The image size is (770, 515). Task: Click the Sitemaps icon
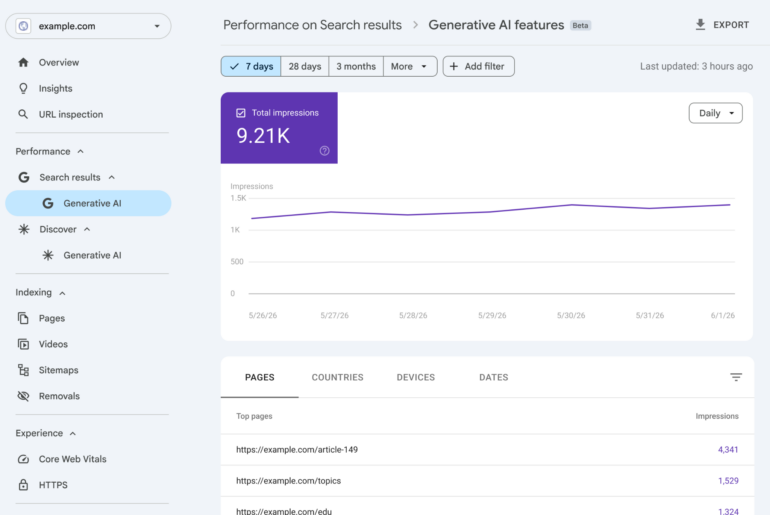[23, 370]
